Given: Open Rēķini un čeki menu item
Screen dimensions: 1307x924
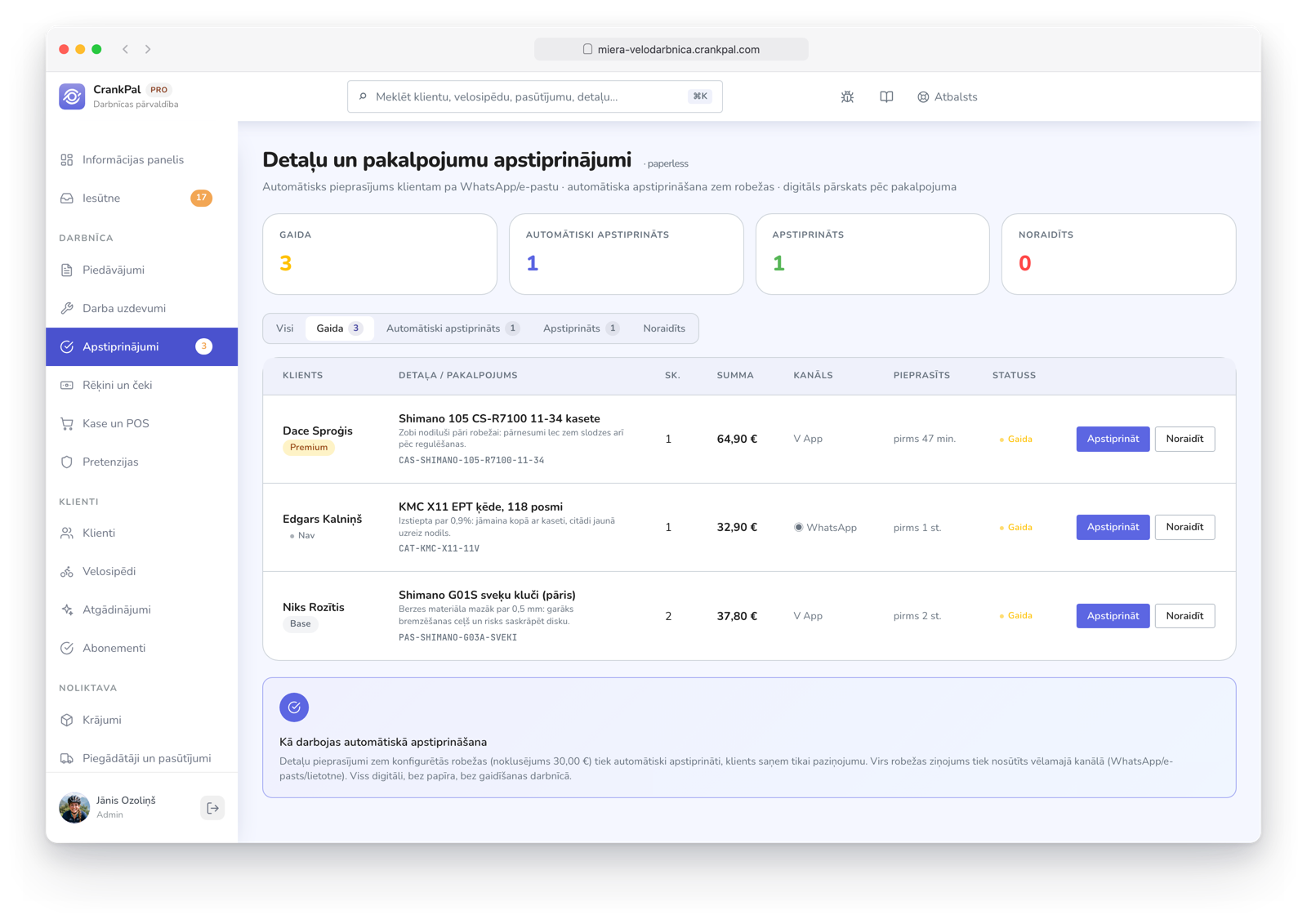Looking at the screenshot, I should (x=142, y=386).
